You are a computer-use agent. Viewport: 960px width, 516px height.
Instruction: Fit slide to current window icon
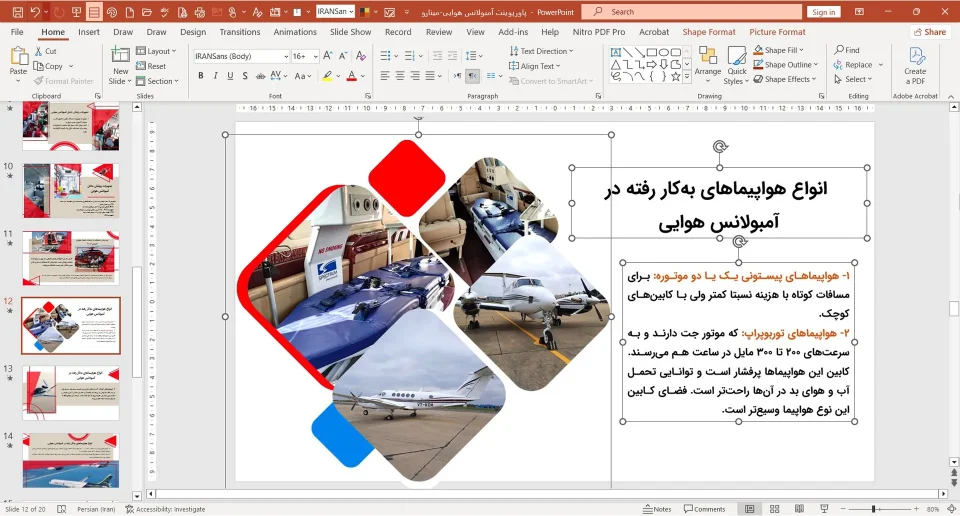pos(951,509)
